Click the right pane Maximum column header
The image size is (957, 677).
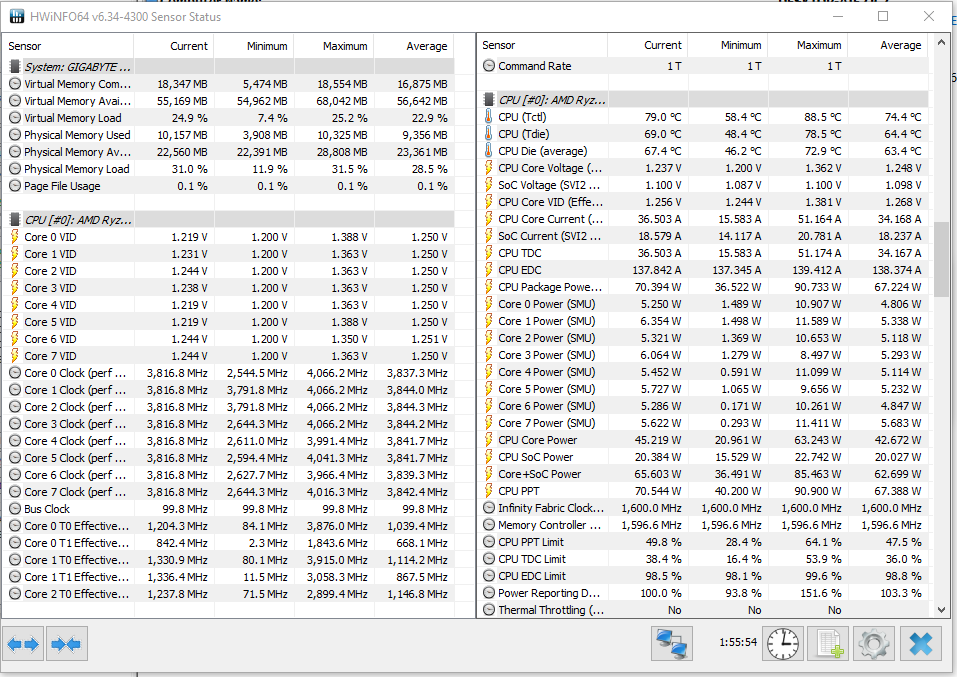(807, 45)
